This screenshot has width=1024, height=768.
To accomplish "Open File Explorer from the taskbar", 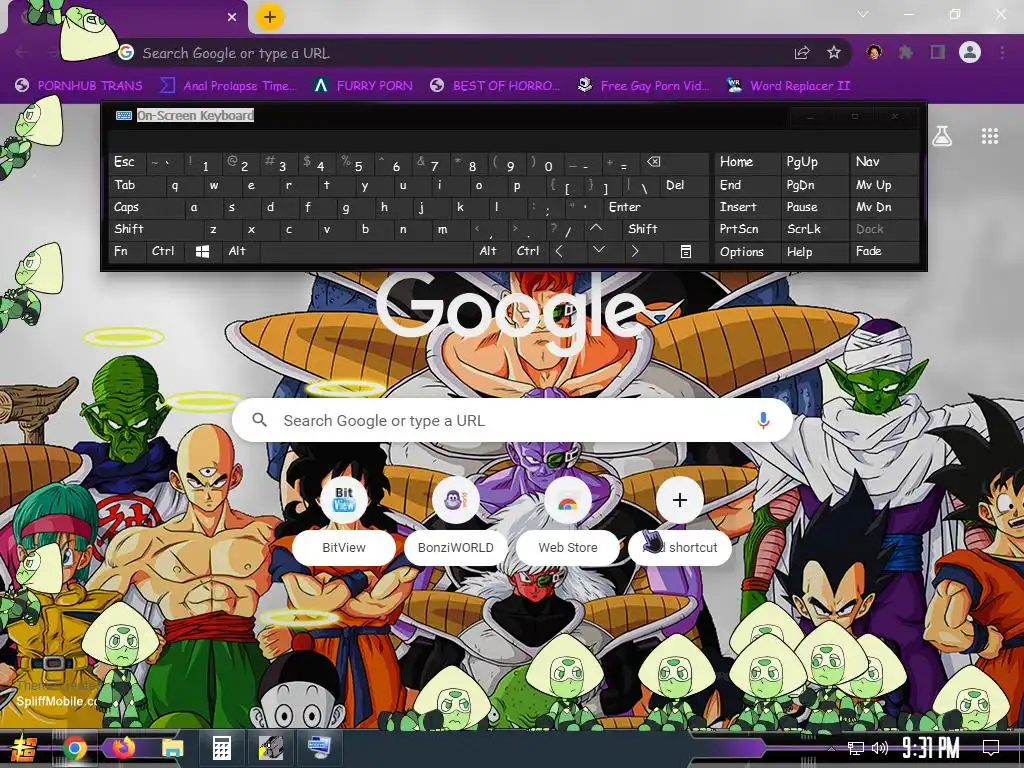I will point(172,748).
